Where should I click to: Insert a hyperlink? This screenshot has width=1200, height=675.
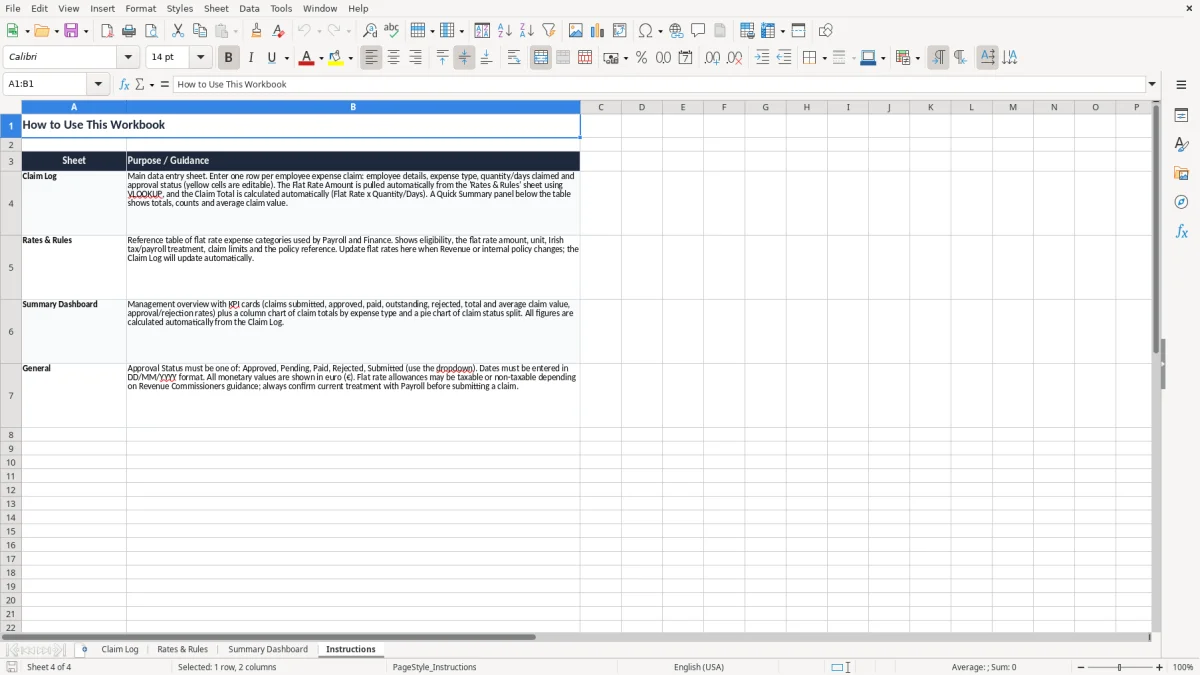pos(676,31)
